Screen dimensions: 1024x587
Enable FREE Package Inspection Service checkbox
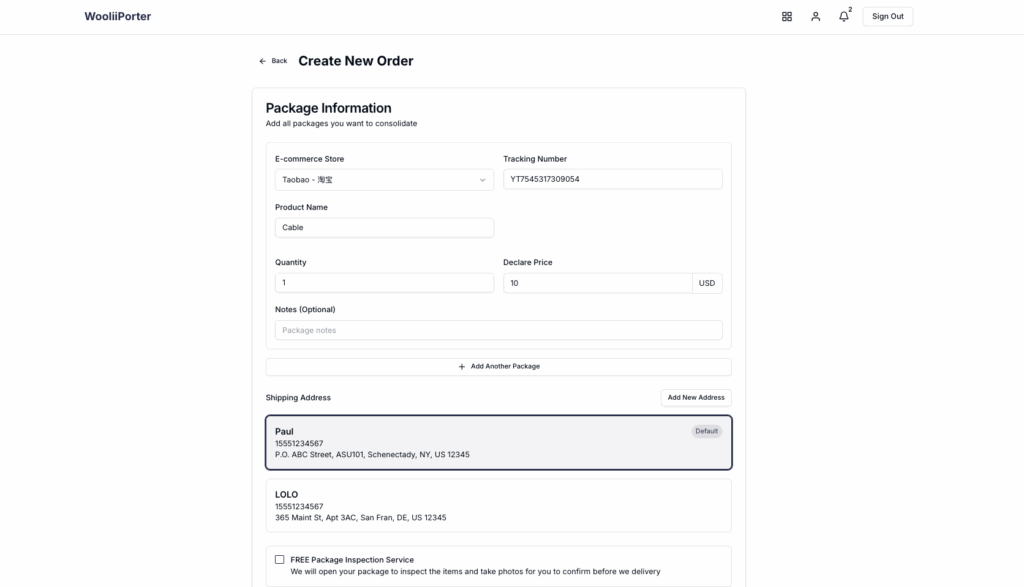coord(280,560)
